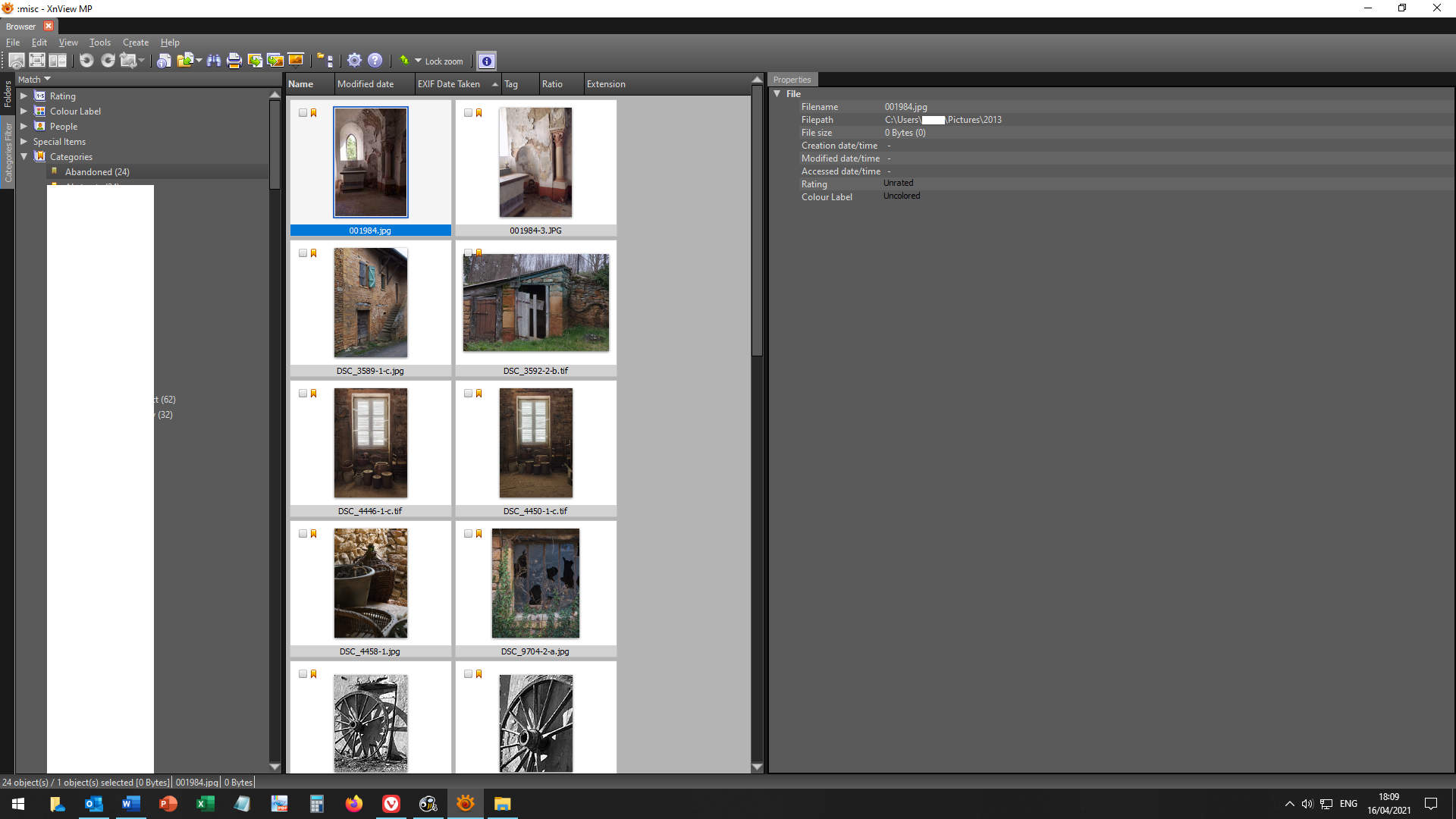Click the slideshow icon in toolbar
The width and height of the screenshot is (1456, 819).
pyautogui.click(x=296, y=61)
